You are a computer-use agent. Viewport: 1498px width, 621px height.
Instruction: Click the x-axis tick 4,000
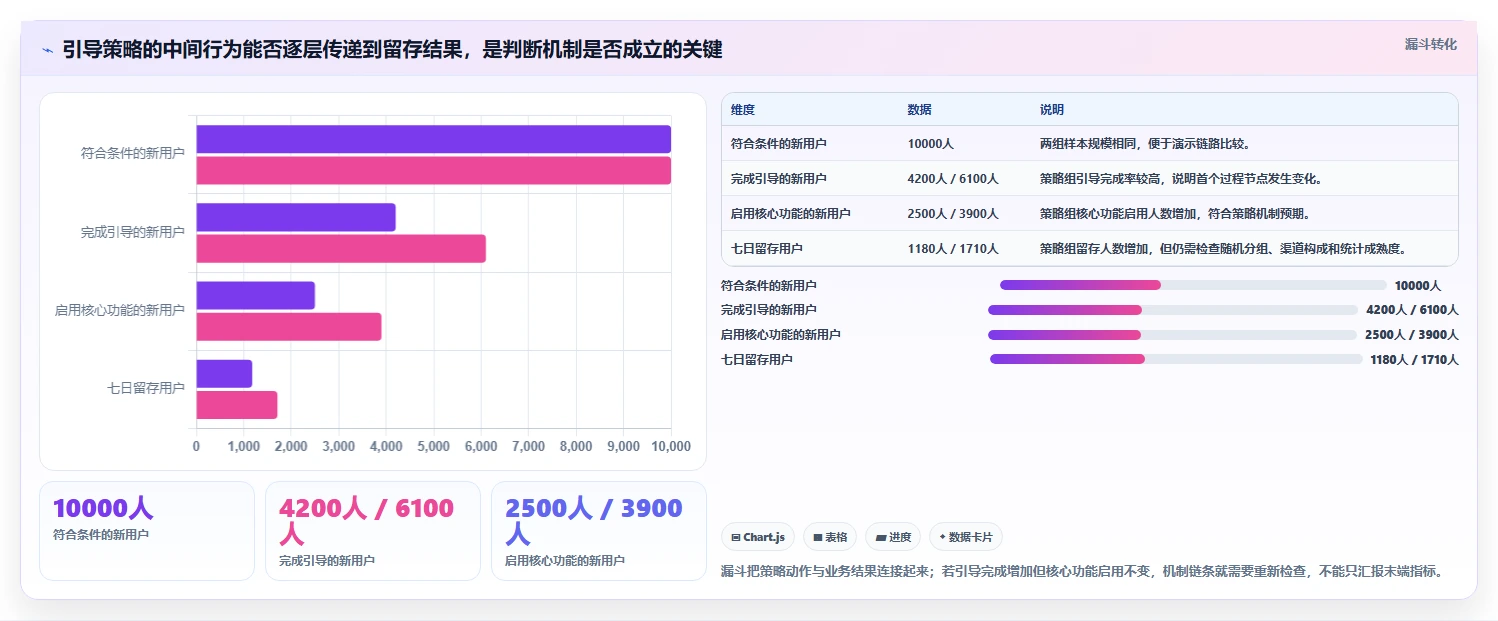[386, 446]
